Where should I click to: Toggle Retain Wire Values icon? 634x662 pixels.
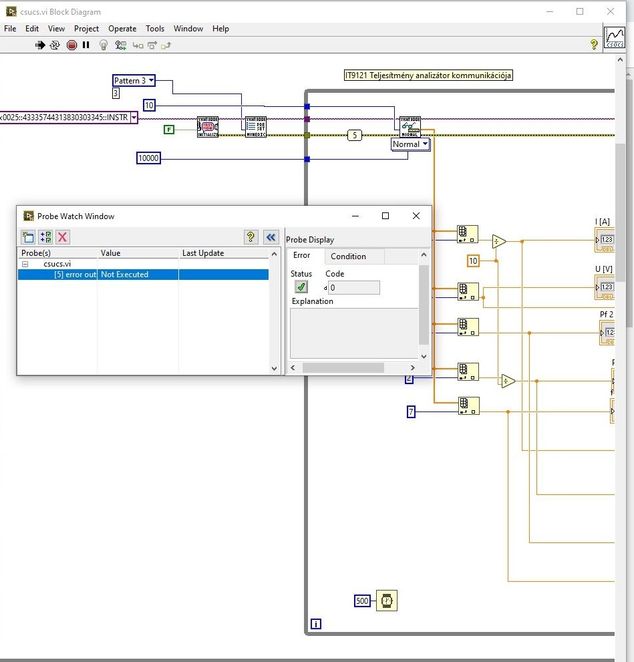[x=121, y=45]
